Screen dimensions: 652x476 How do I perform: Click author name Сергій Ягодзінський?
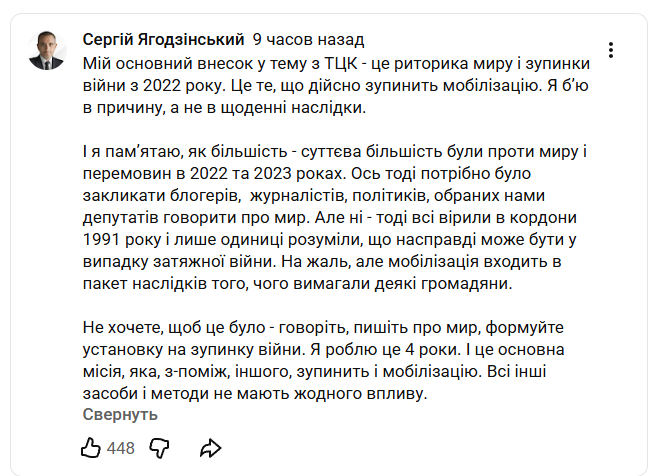click(163, 40)
